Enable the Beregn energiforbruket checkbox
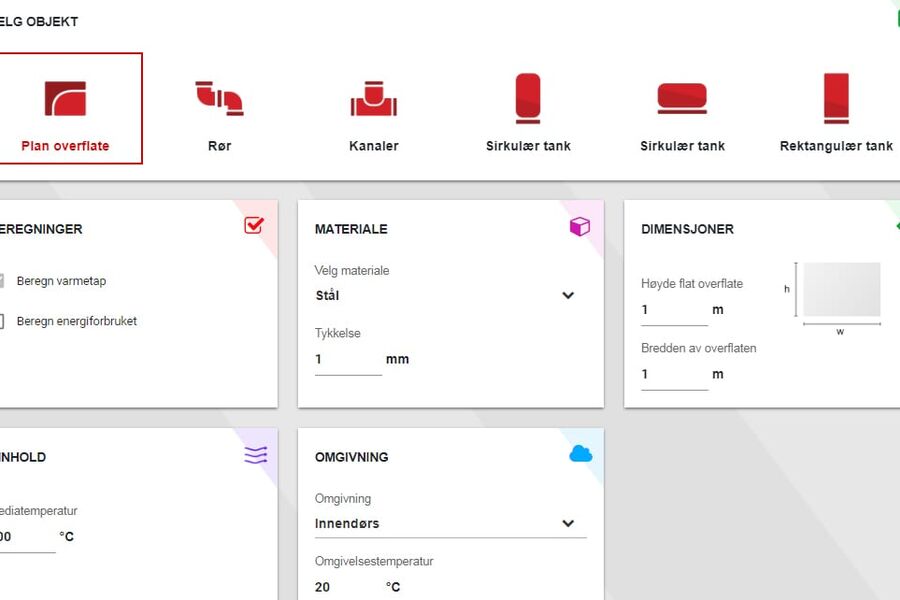The width and height of the screenshot is (900, 600). point(2,321)
